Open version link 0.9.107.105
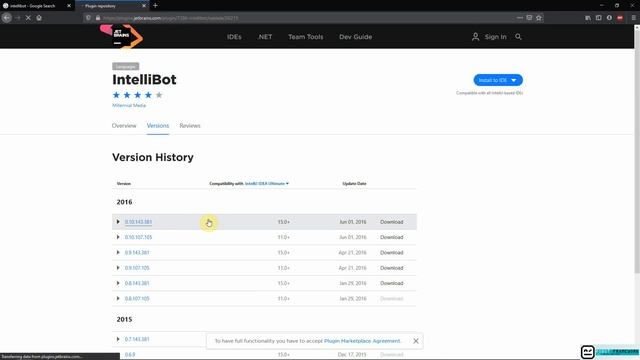The width and height of the screenshot is (640, 360). click(137, 268)
